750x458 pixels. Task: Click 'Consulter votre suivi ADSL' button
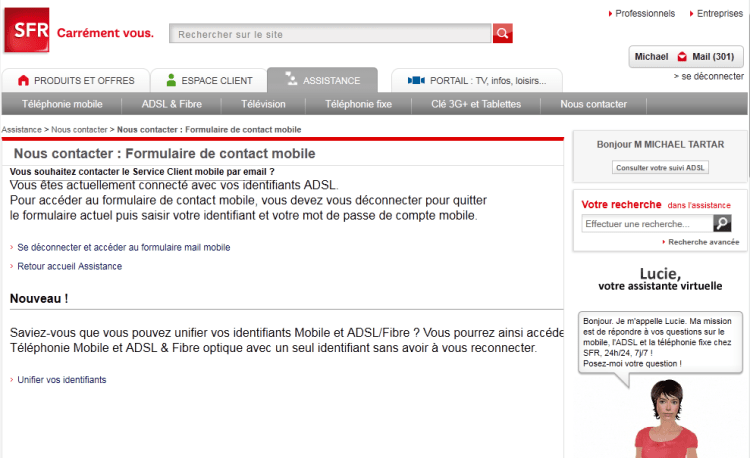click(x=660, y=167)
